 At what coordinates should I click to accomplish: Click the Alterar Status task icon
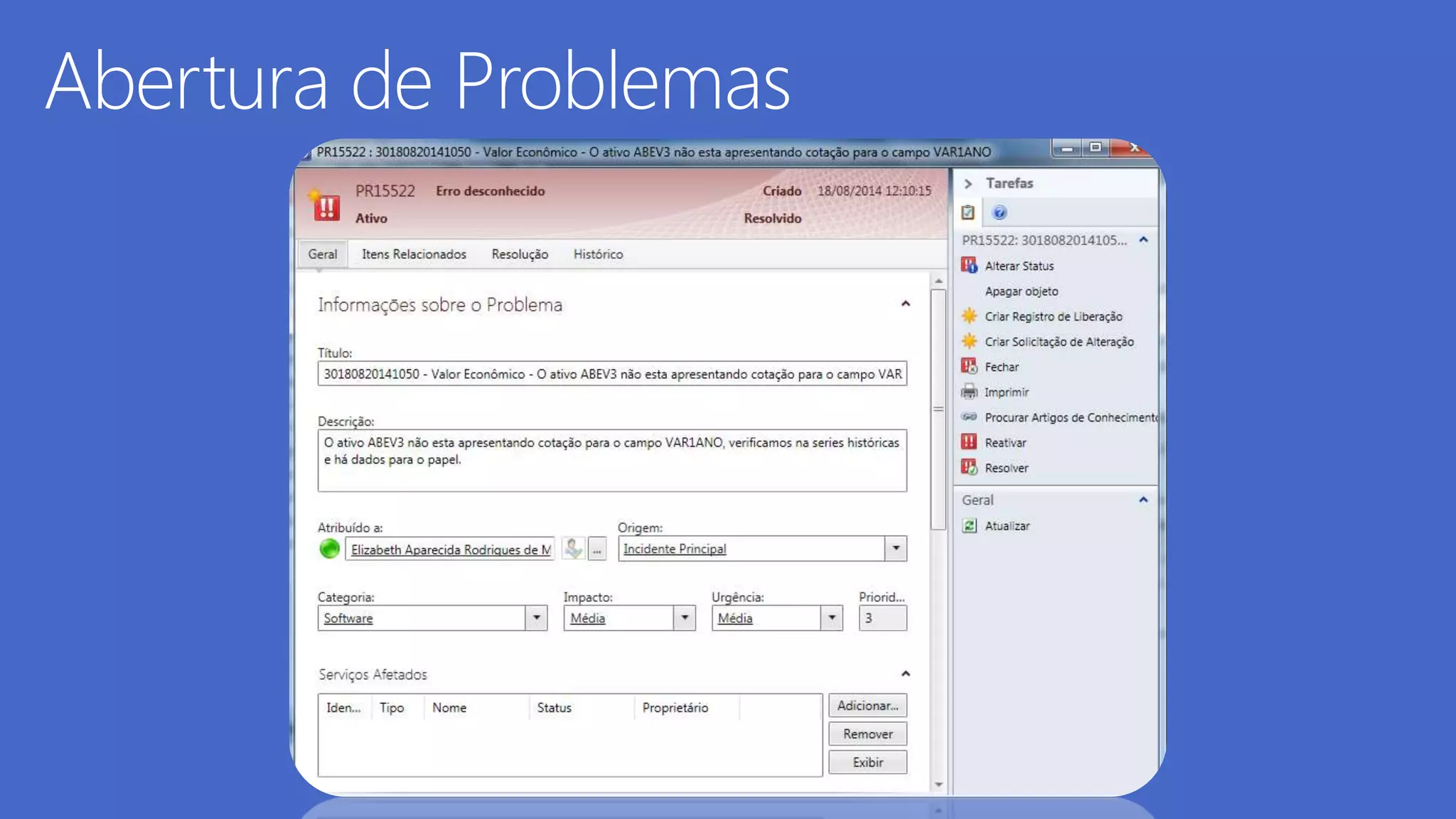point(969,265)
